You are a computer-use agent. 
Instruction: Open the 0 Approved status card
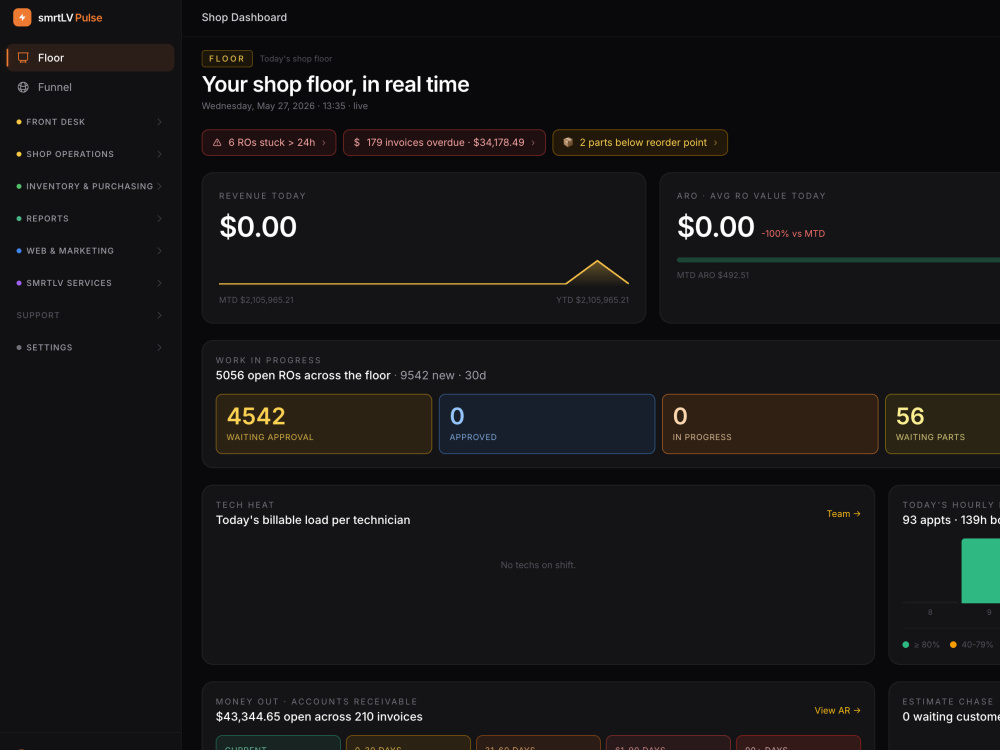547,424
